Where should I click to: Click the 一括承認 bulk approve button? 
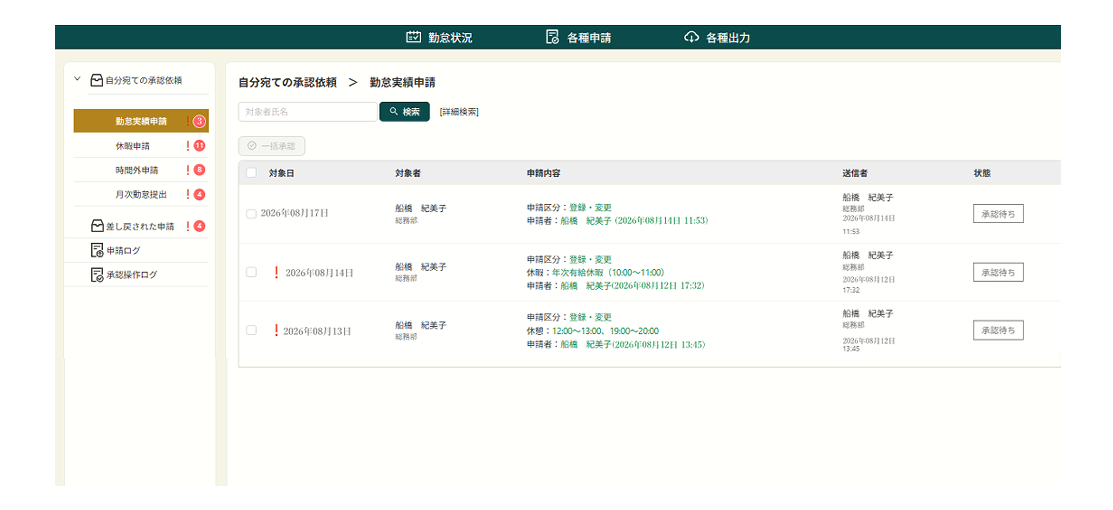[x=272, y=146]
